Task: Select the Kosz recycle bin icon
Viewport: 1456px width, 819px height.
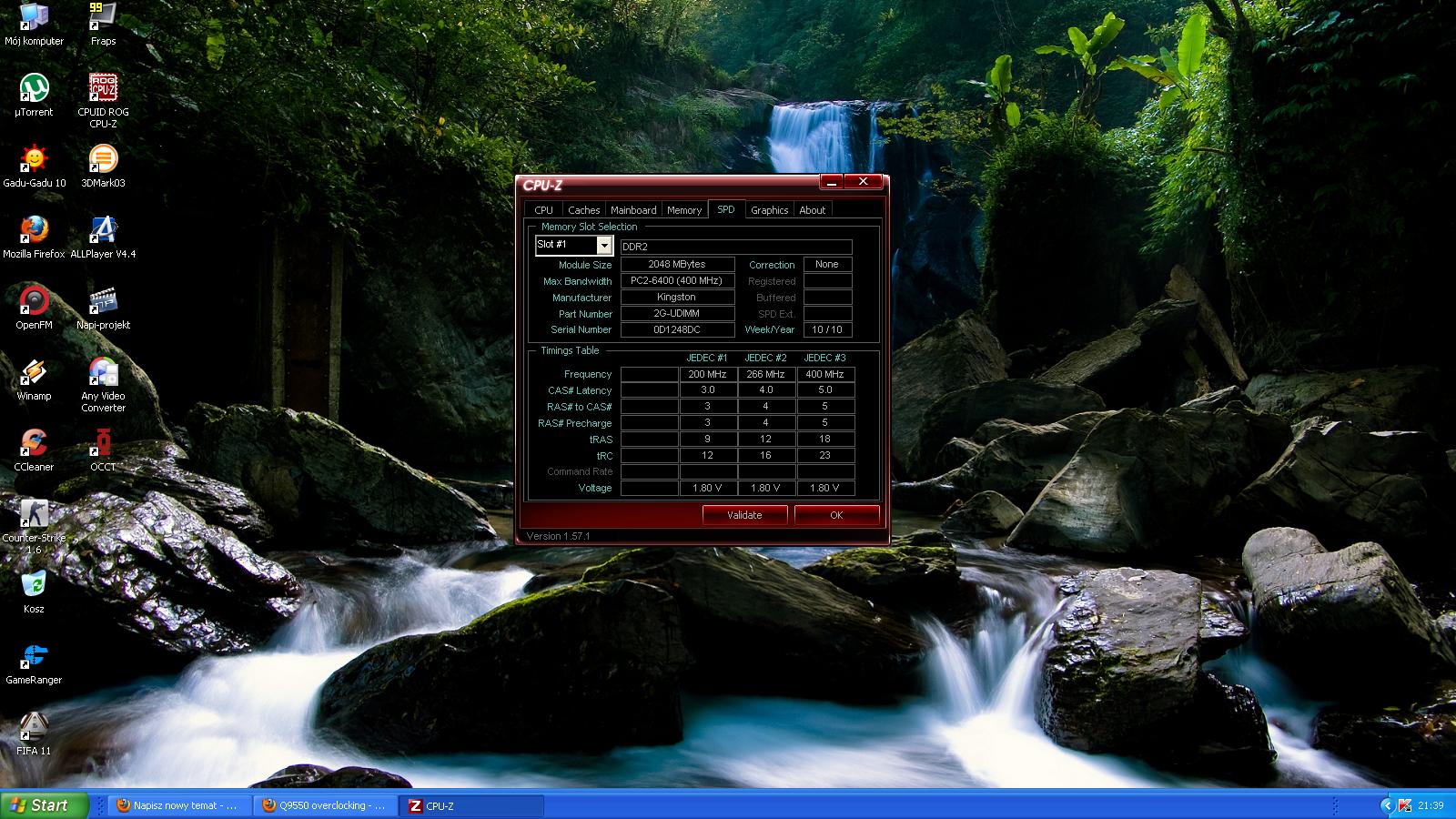Action: tap(34, 592)
